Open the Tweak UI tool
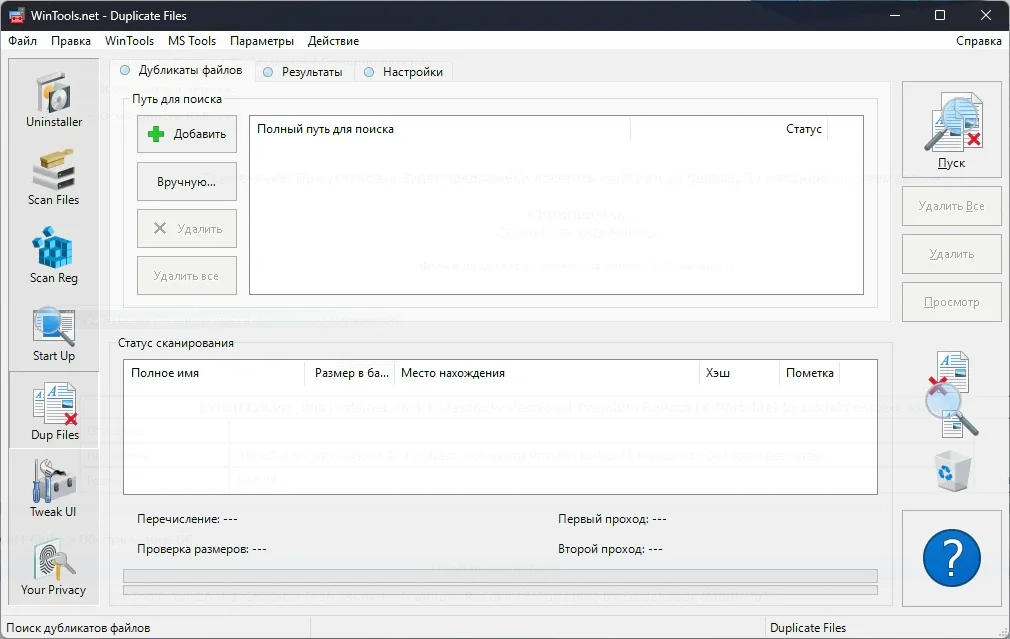The image size is (1010, 639). (x=54, y=490)
